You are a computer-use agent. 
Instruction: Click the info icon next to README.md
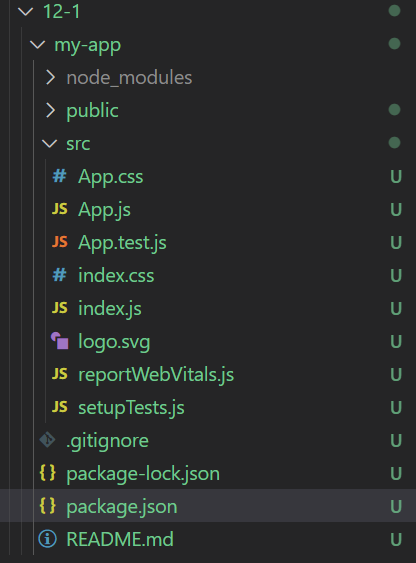click(47, 539)
